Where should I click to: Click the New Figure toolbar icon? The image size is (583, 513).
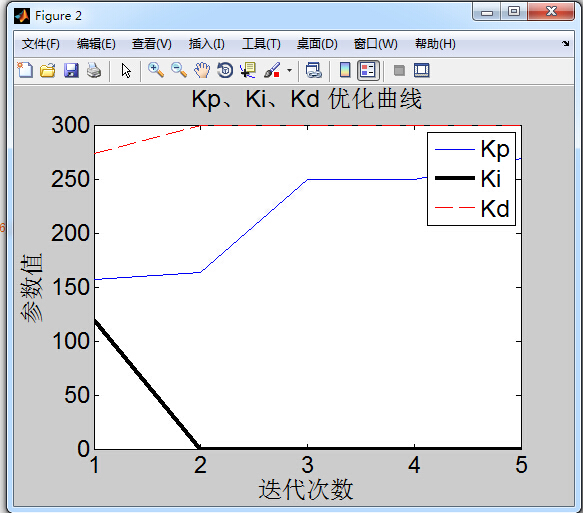click(25, 70)
